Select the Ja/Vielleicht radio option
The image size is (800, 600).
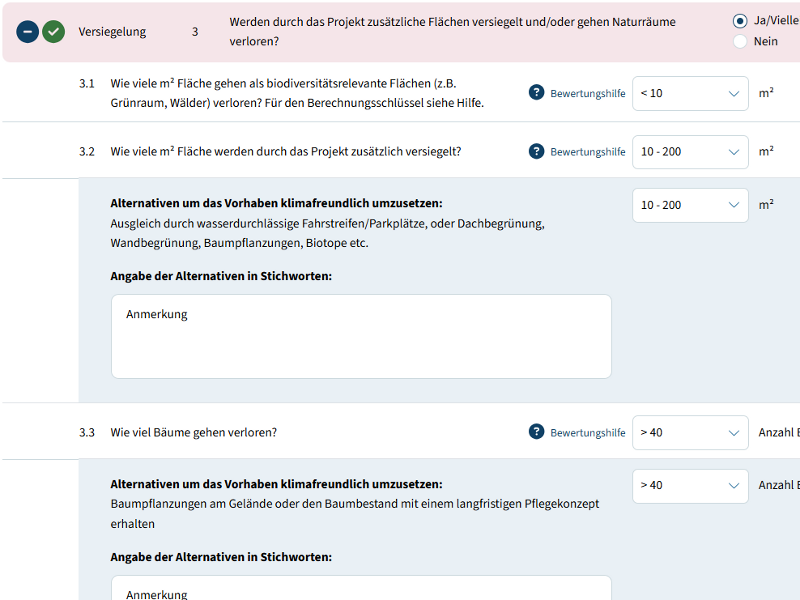[740, 20]
